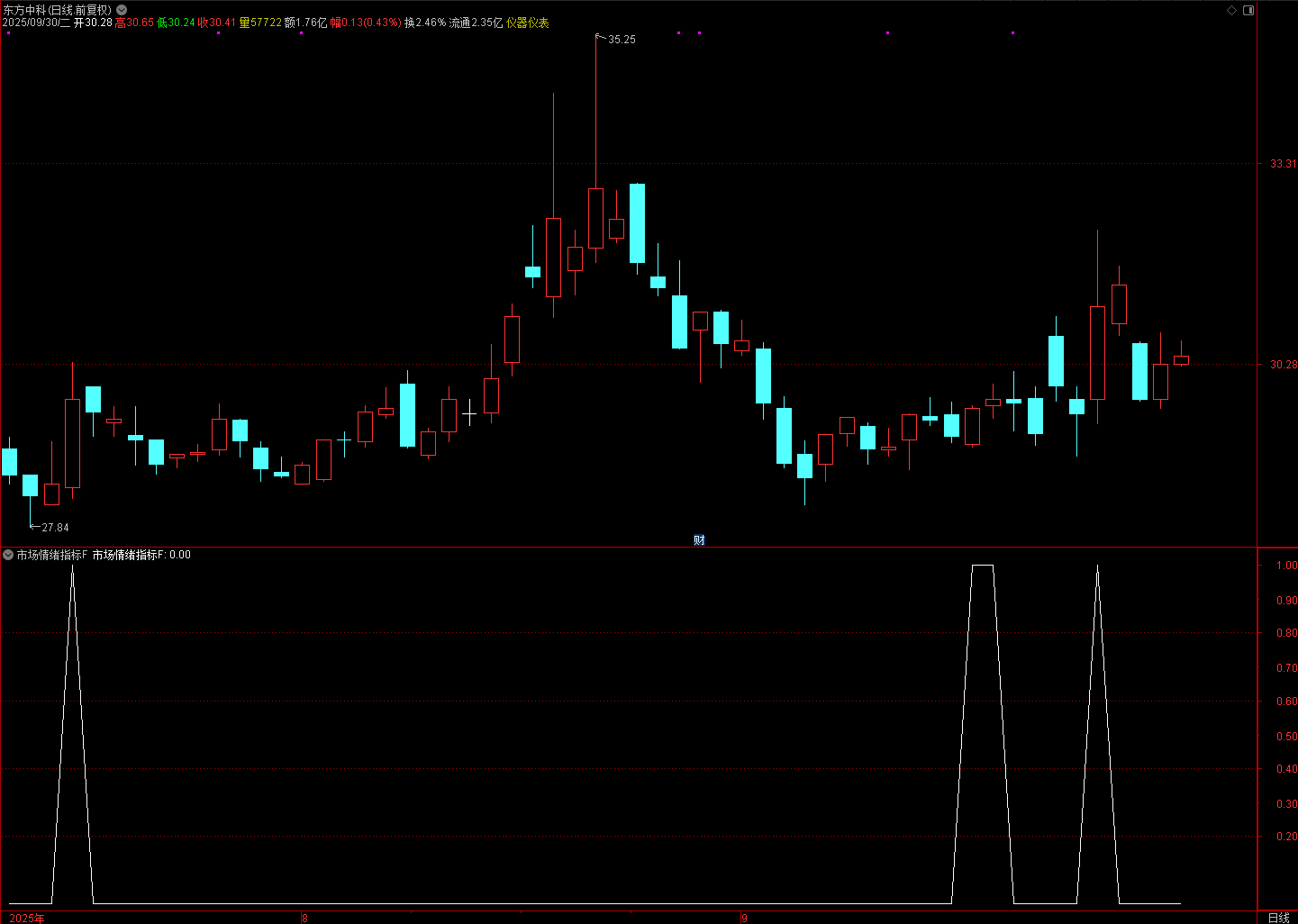
Task: Click the month 8 marker on date axis
Action: point(304,918)
